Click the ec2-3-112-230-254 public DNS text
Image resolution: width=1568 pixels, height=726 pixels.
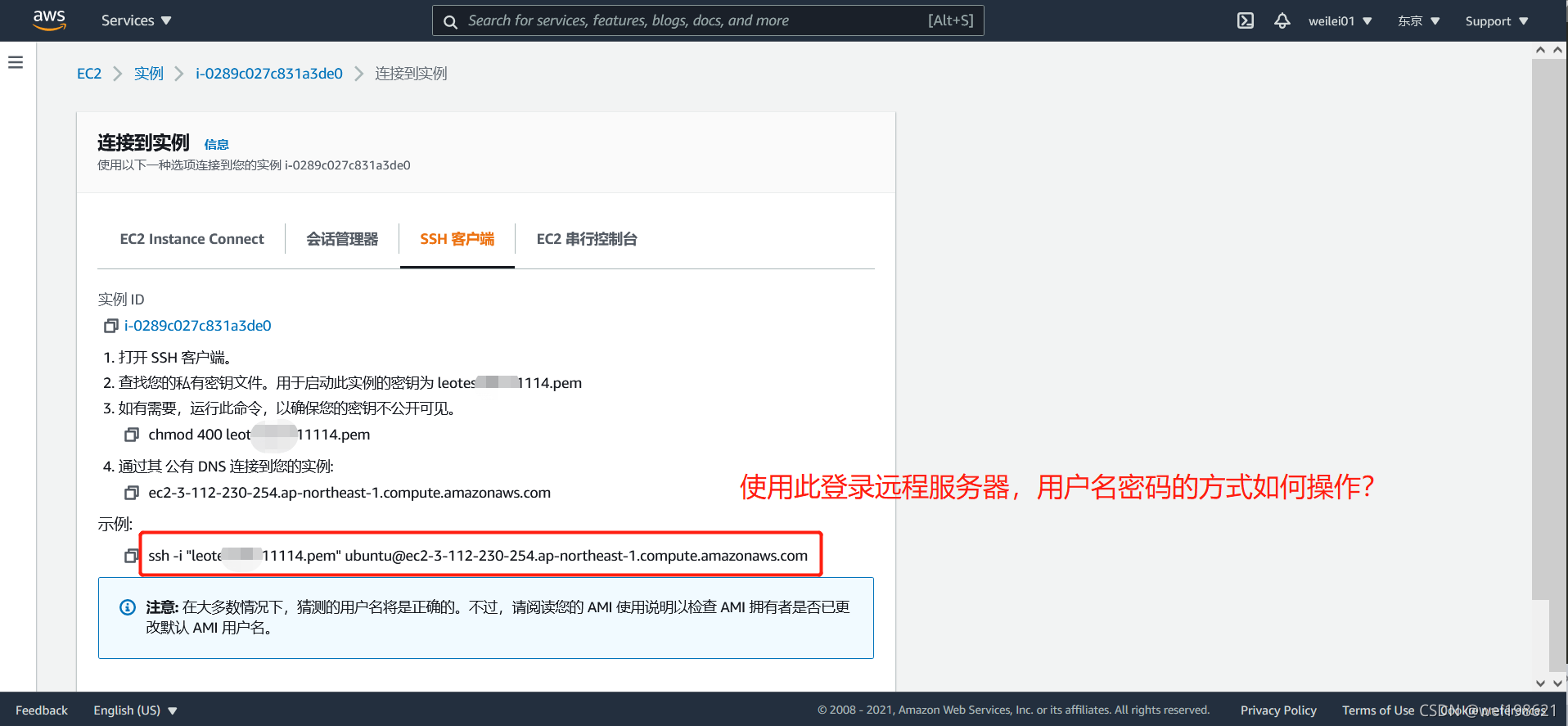coord(349,493)
